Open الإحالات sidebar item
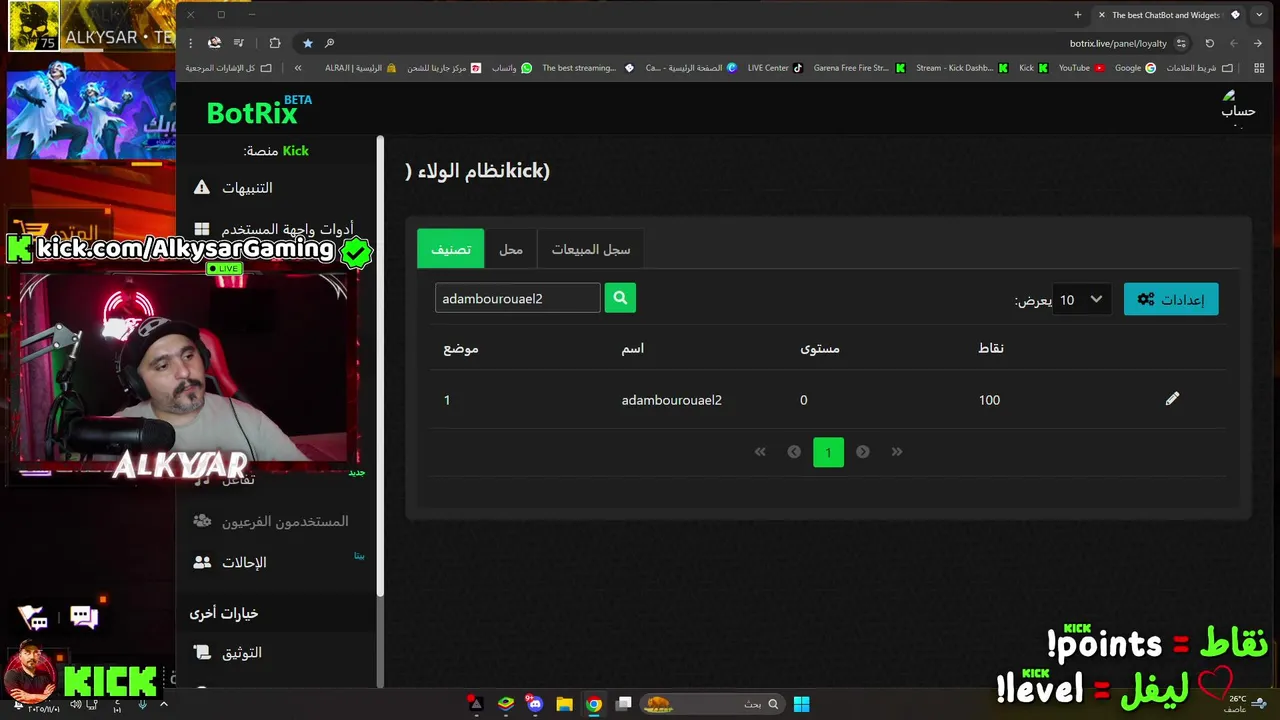The image size is (1280, 720). coord(244,562)
